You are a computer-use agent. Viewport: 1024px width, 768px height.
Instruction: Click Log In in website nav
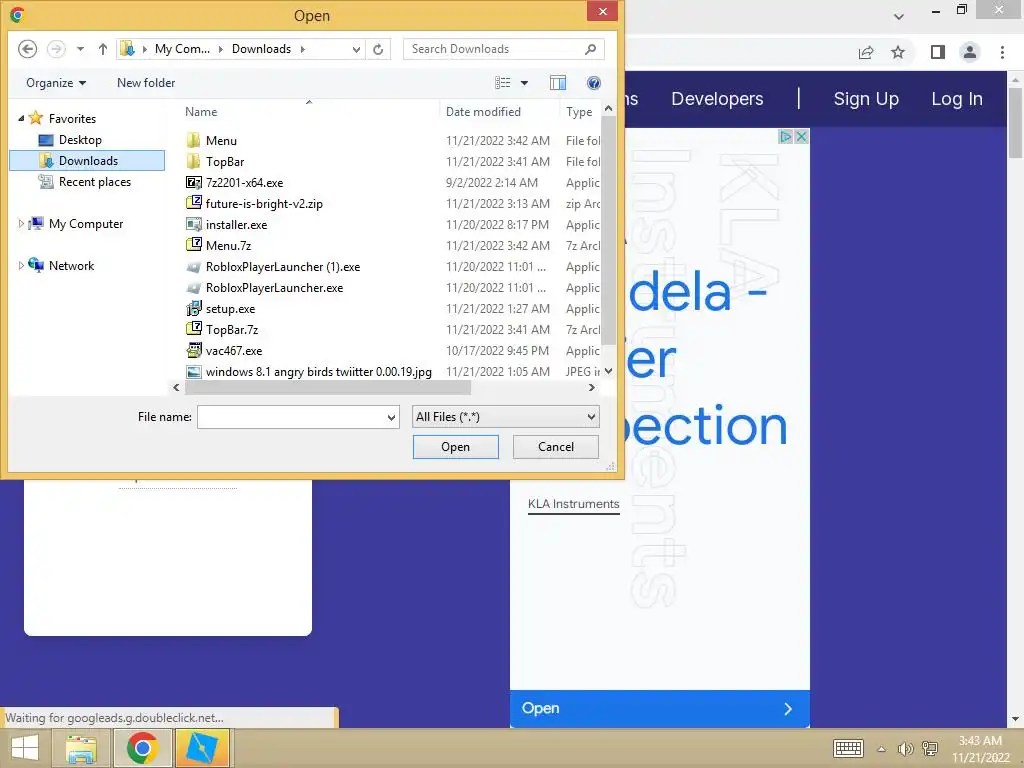tap(957, 99)
